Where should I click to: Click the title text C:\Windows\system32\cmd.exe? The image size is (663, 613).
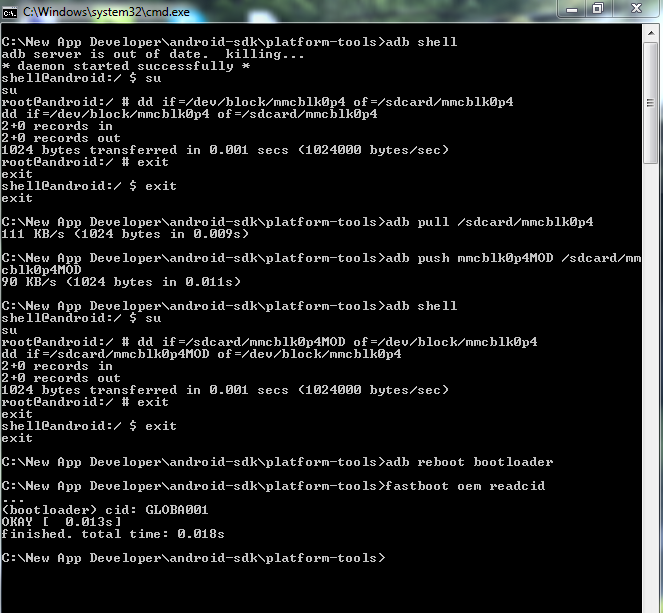pyautogui.click(x=106, y=12)
